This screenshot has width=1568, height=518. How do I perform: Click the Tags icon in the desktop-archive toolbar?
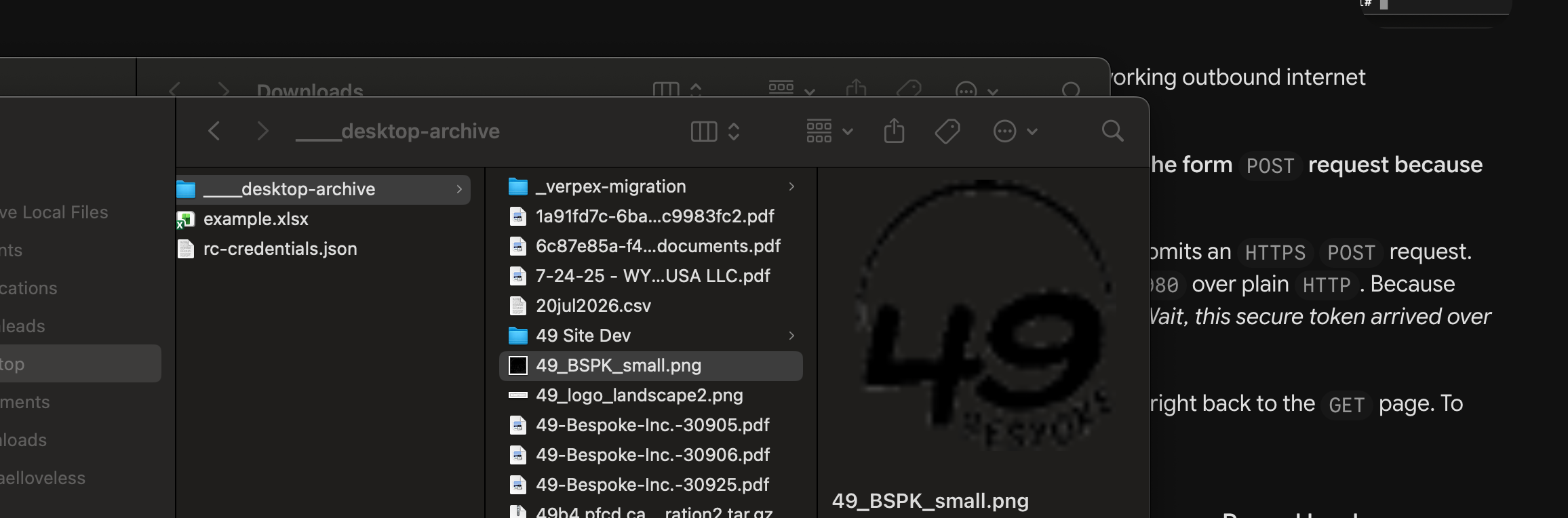tap(947, 131)
